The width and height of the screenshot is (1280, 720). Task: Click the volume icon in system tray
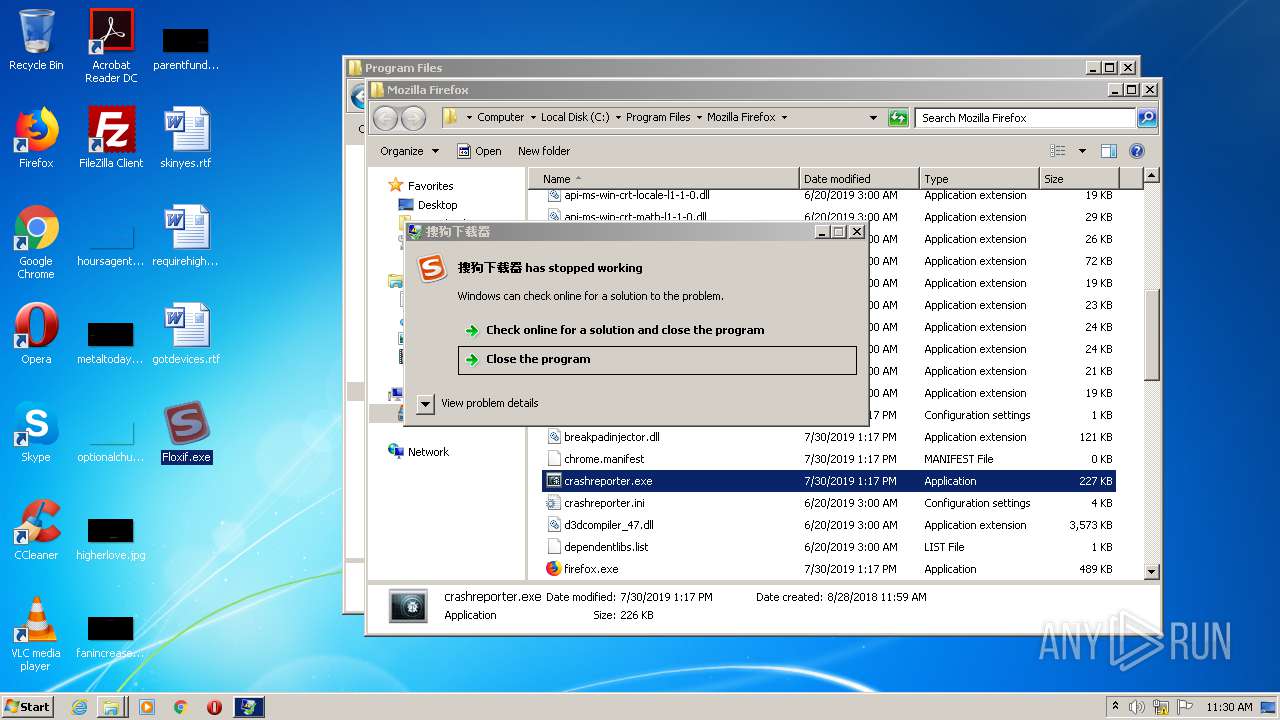[1137, 707]
